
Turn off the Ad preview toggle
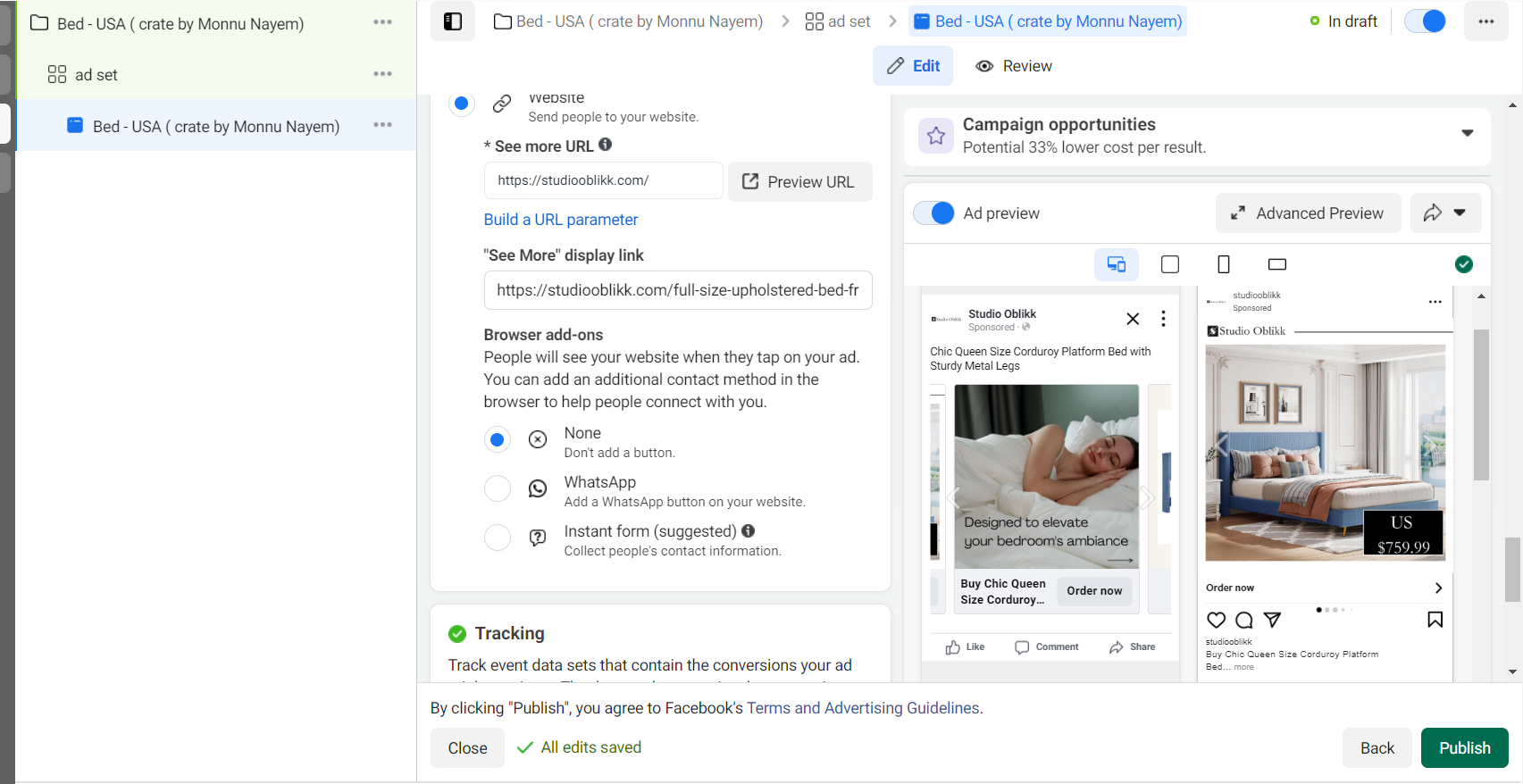(x=934, y=213)
